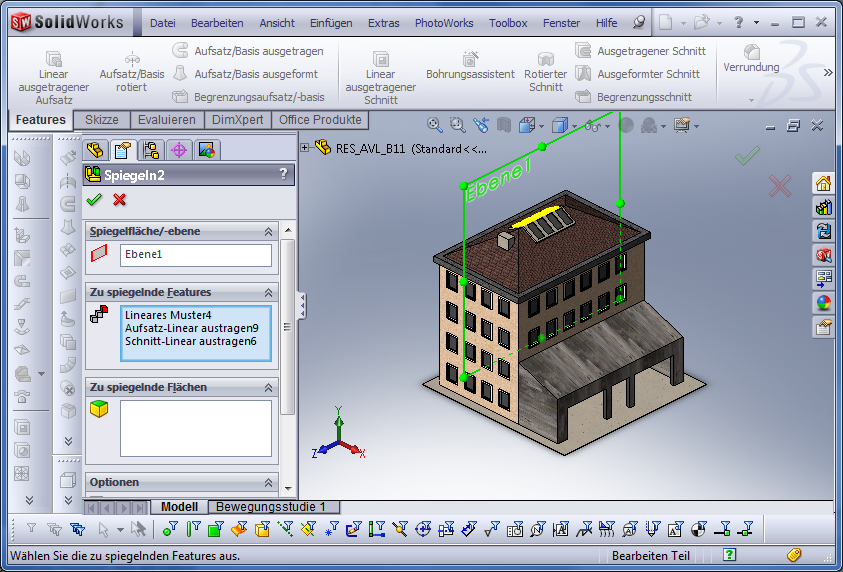The height and width of the screenshot is (572, 843).
Task: Open the display style dropdown arrow
Action: (575, 126)
